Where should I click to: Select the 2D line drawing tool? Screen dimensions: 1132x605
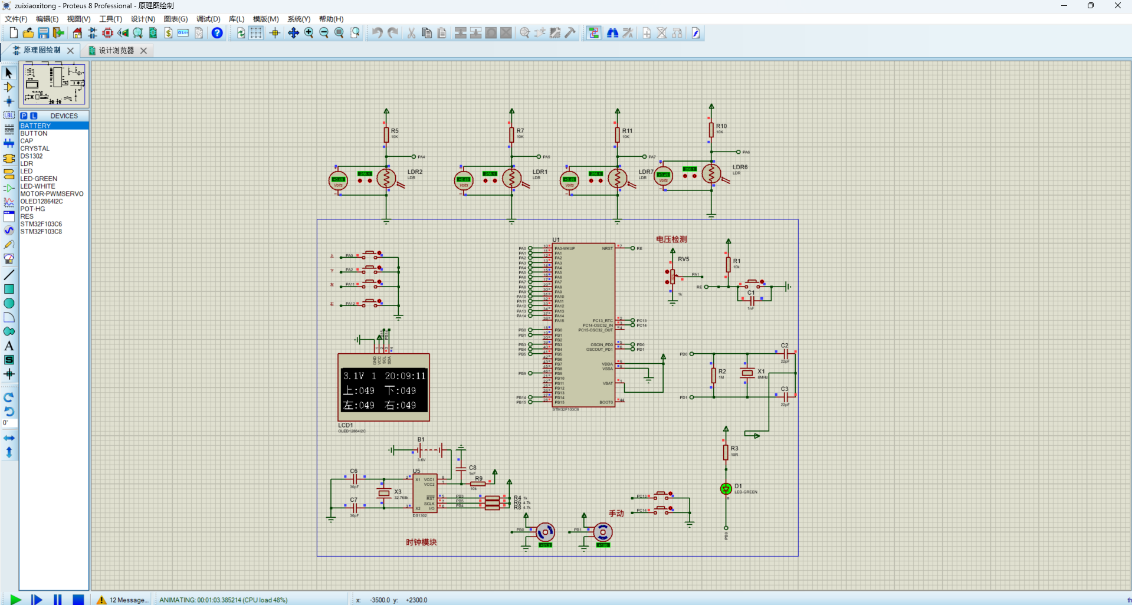point(9,274)
